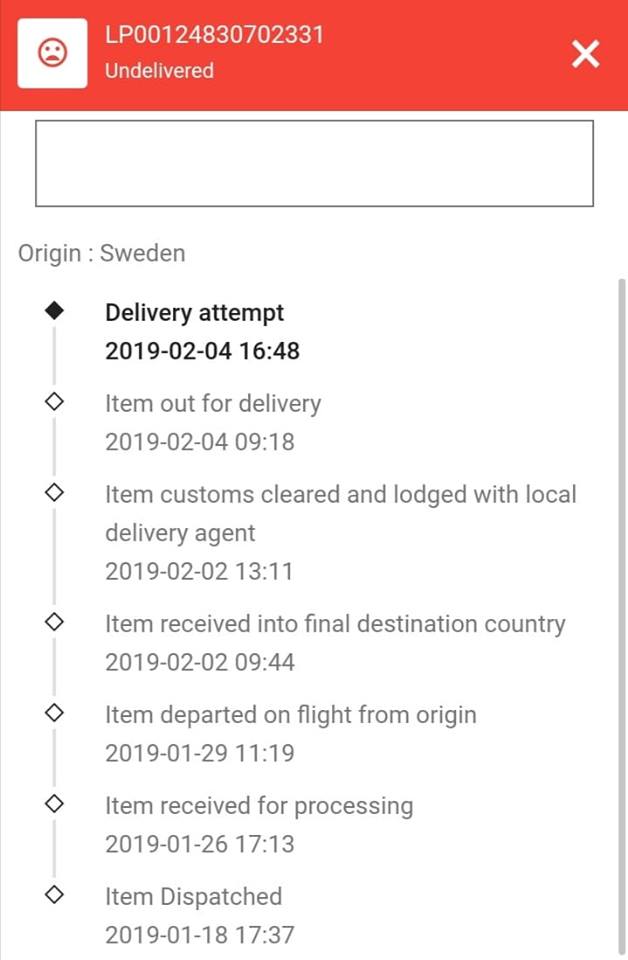The width and height of the screenshot is (628, 960).
Task: Close the tracking details panel
Action: coord(585,53)
